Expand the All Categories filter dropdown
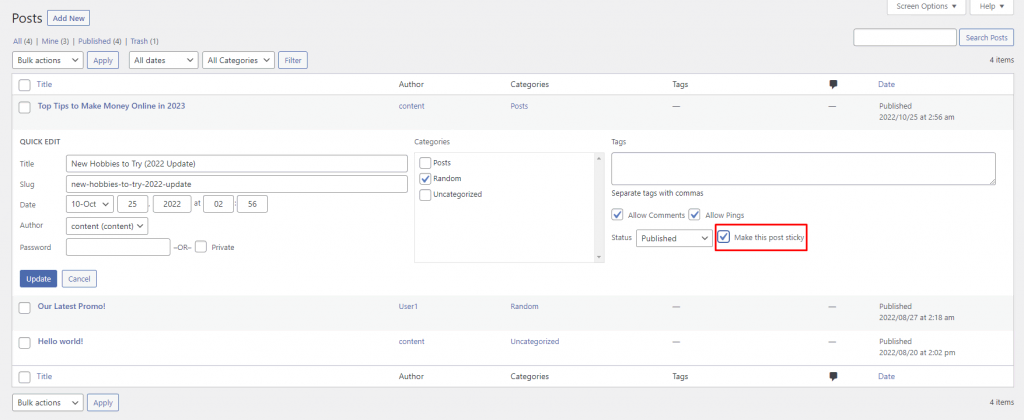Image resolution: width=1024 pixels, height=420 pixels. tap(238, 60)
